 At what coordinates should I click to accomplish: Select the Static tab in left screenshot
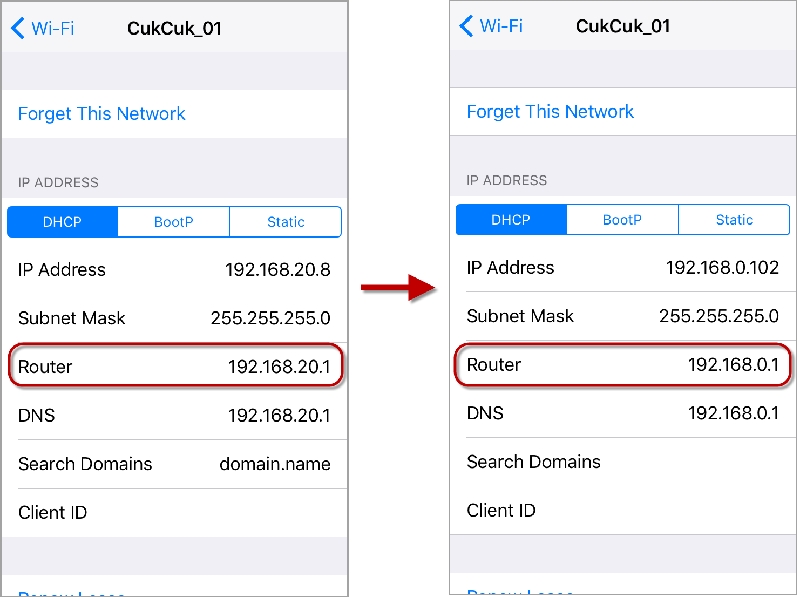(x=285, y=222)
